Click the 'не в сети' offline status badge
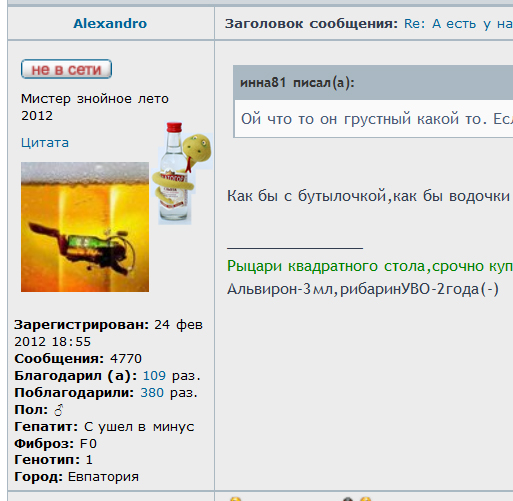Image resolution: width=513 pixels, height=501 pixels. point(66,69)
